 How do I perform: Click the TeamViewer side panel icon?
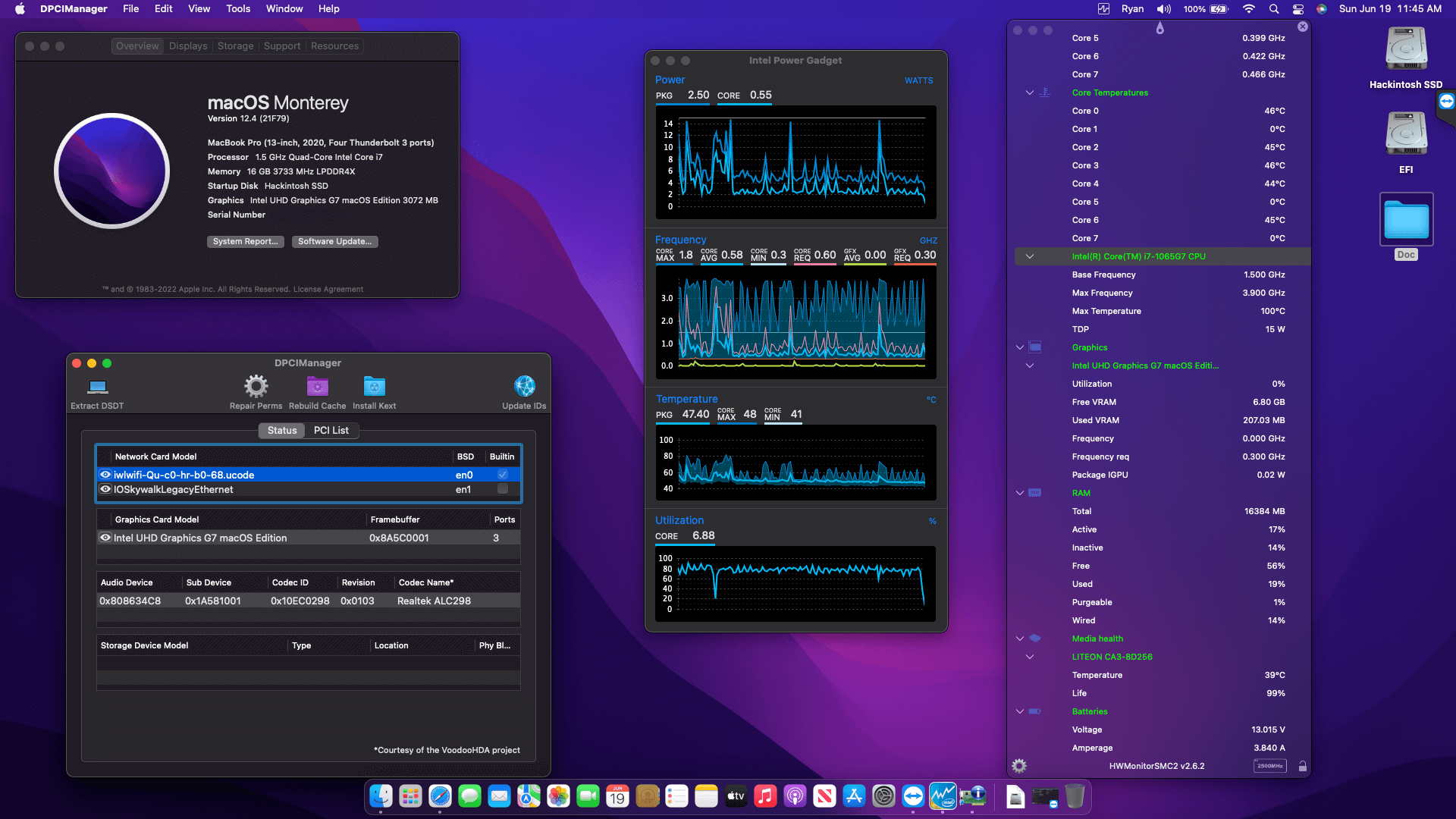[x=1447, y=102]
